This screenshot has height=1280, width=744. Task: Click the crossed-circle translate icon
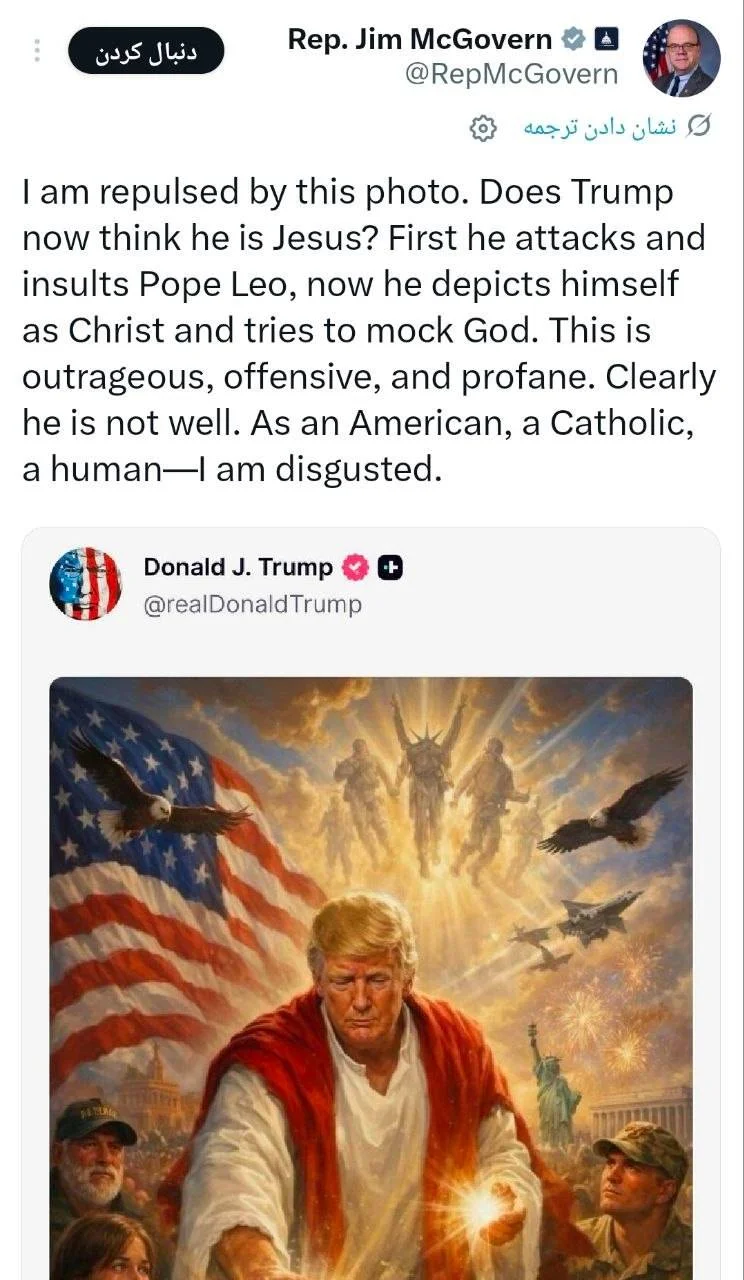(x=700, y=127)
